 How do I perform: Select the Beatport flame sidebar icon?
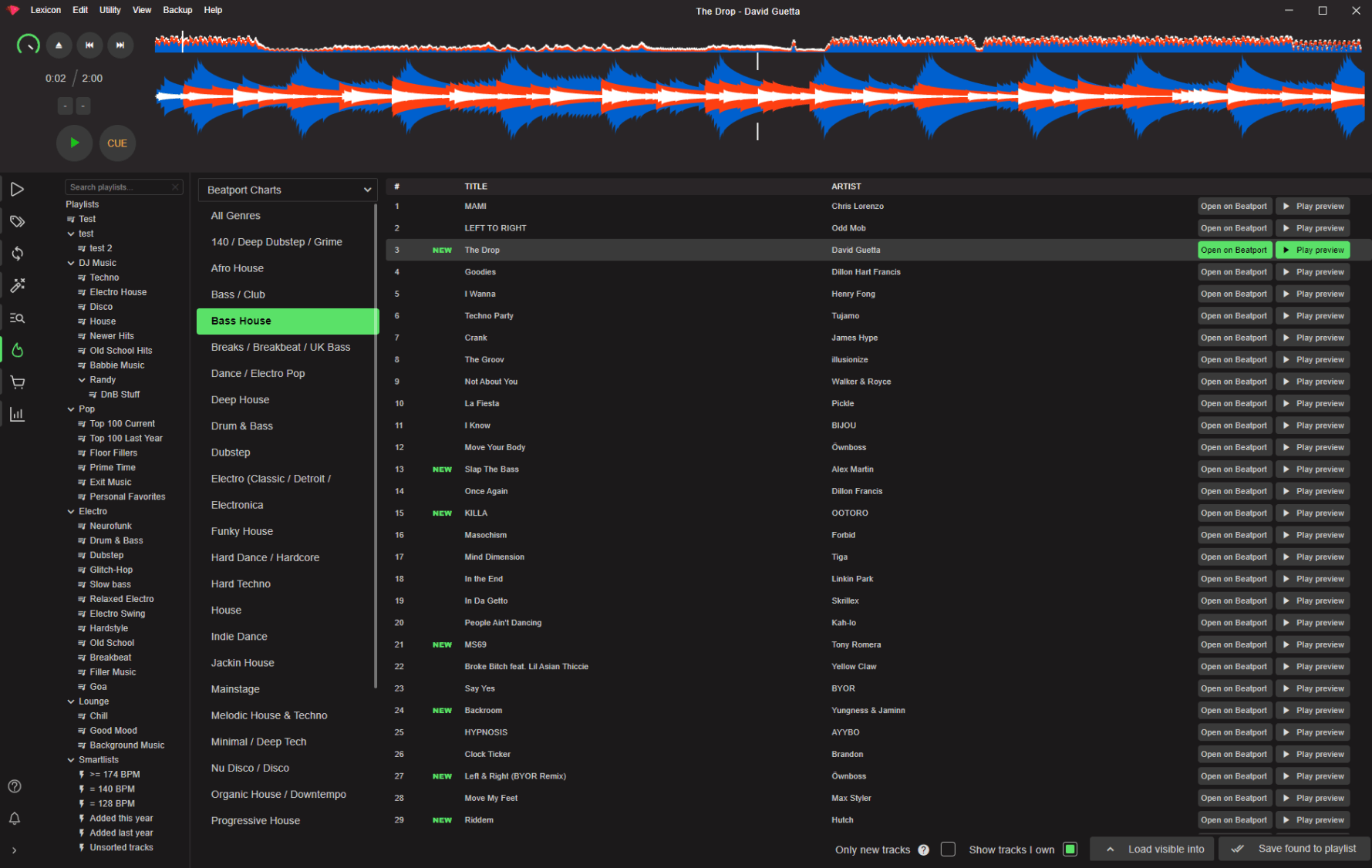pyautogui.click(x=17, y=351)
